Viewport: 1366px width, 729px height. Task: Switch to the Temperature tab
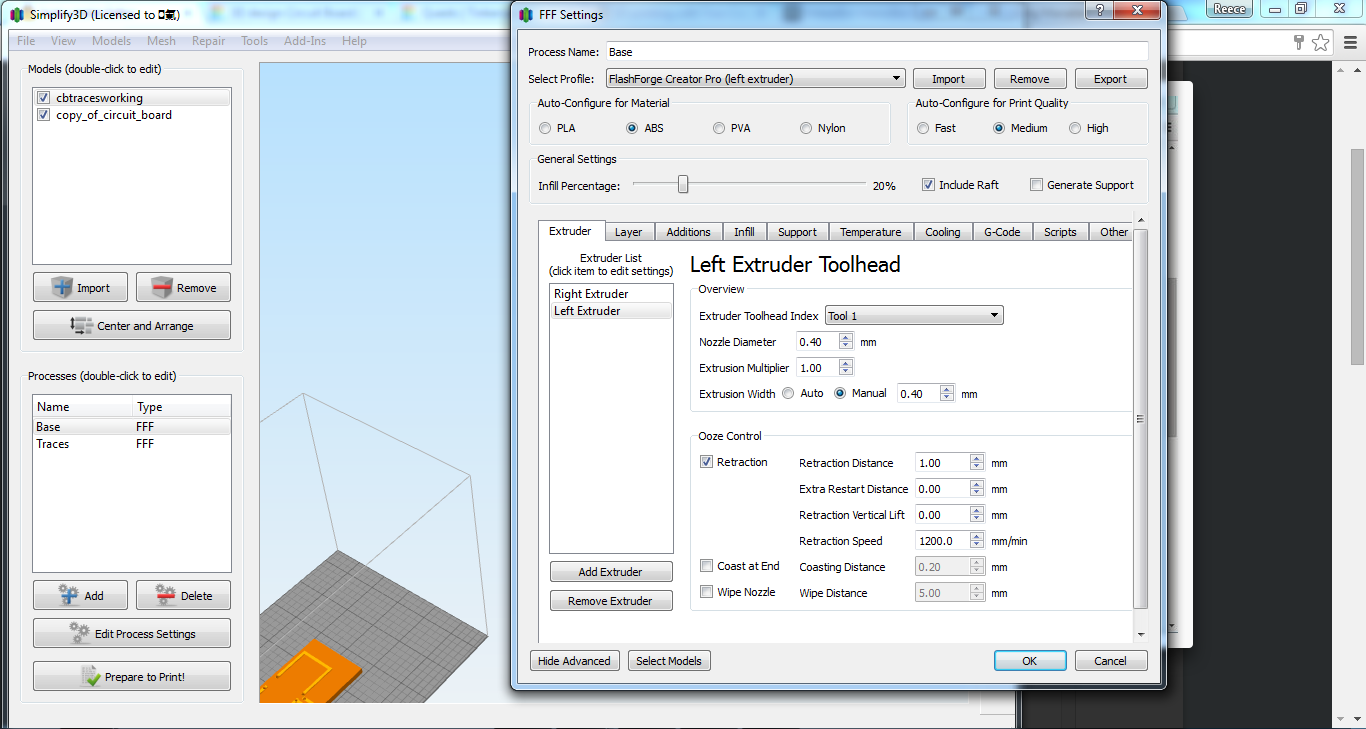coord(871,232)
